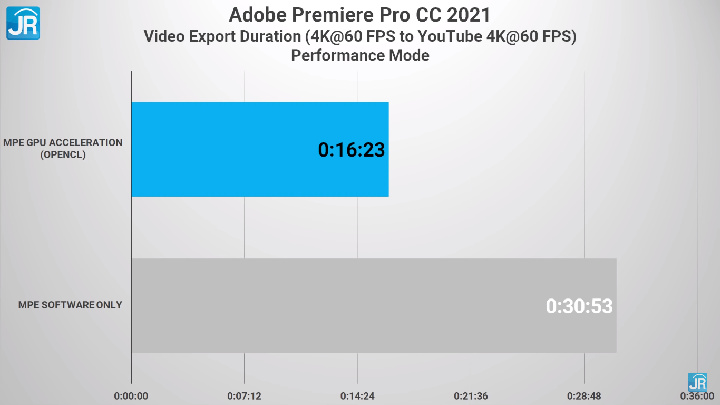Click the Performance Mode heading text

click(360, 56)
